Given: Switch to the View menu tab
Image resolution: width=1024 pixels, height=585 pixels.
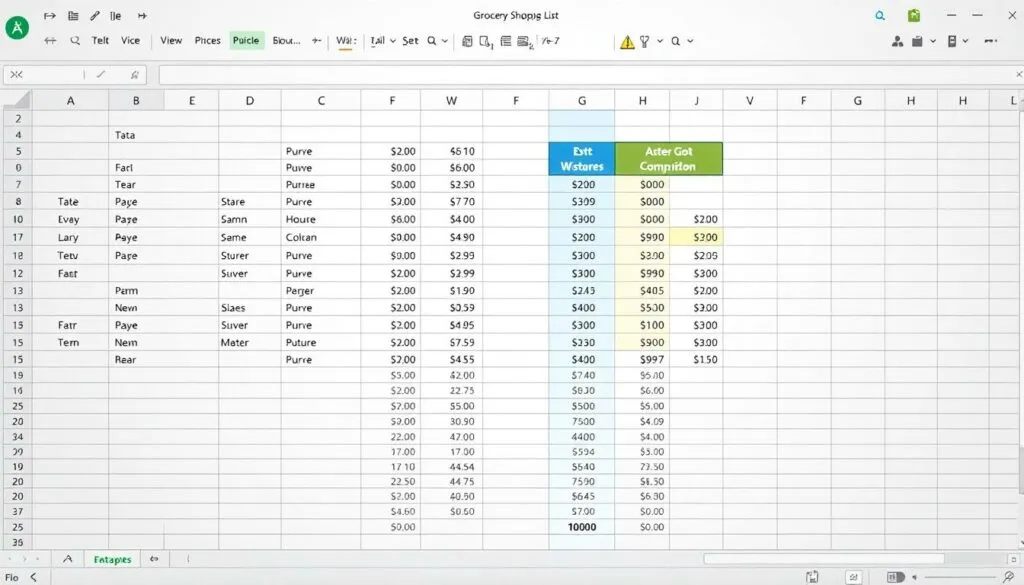Looking at the screenshot, I should tap(169, 40).
